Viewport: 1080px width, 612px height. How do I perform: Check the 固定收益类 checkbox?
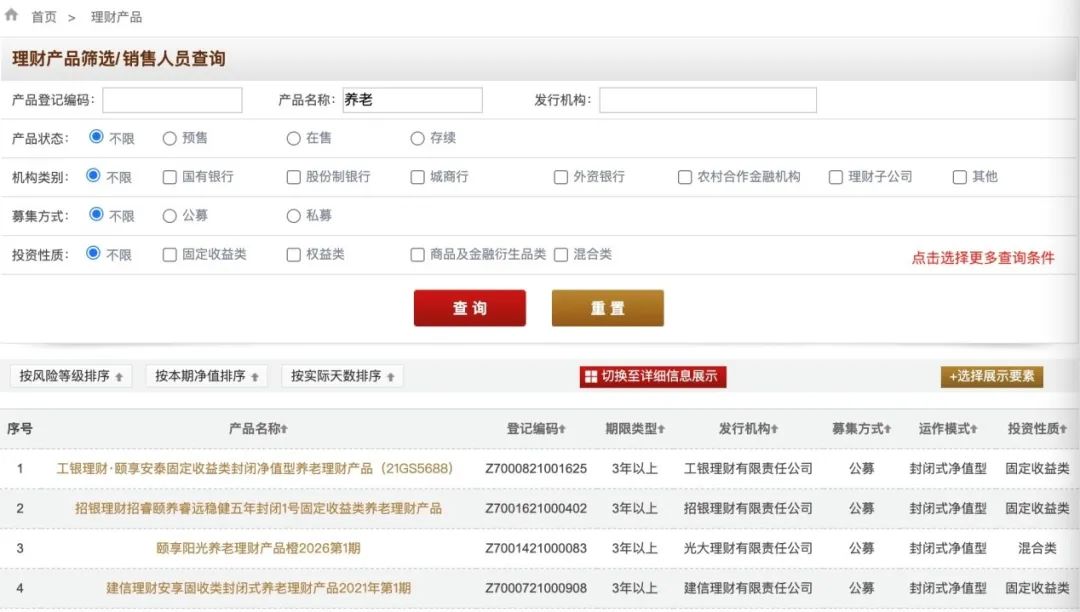tap(169, 255)
